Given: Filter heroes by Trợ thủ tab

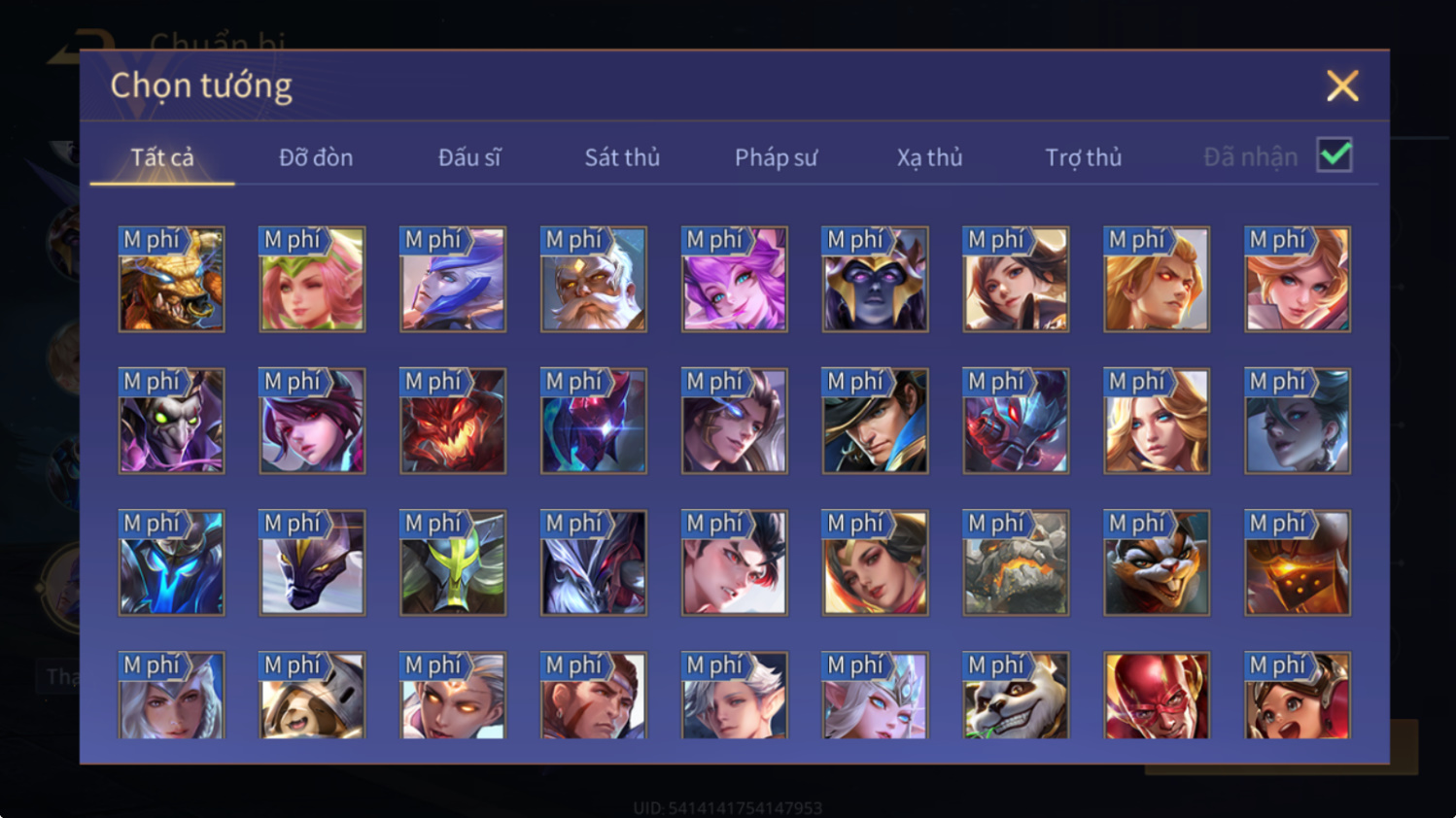Looking at the screenshot, I should (x=1083, y=157).
